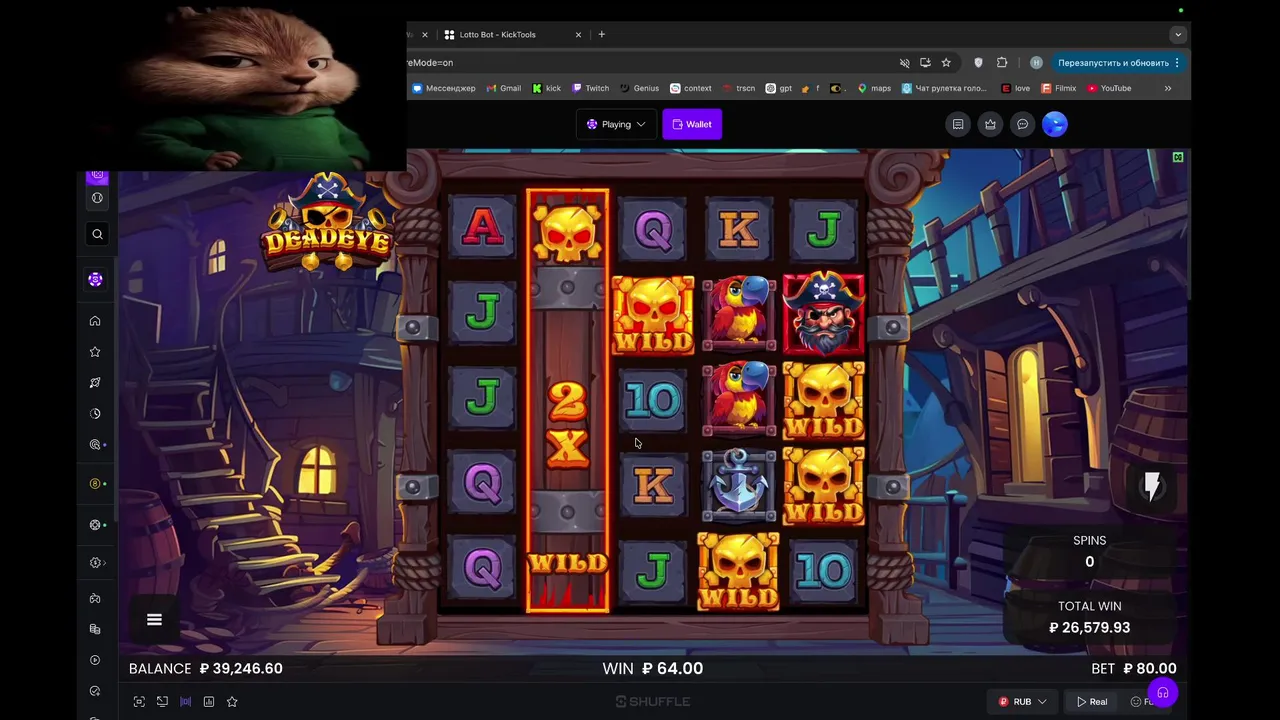Image resolution: width=1280 pixels, height=720 pixels.
Task: Open the casino chip icon in sidebar
Action: [x=95, y=280]
